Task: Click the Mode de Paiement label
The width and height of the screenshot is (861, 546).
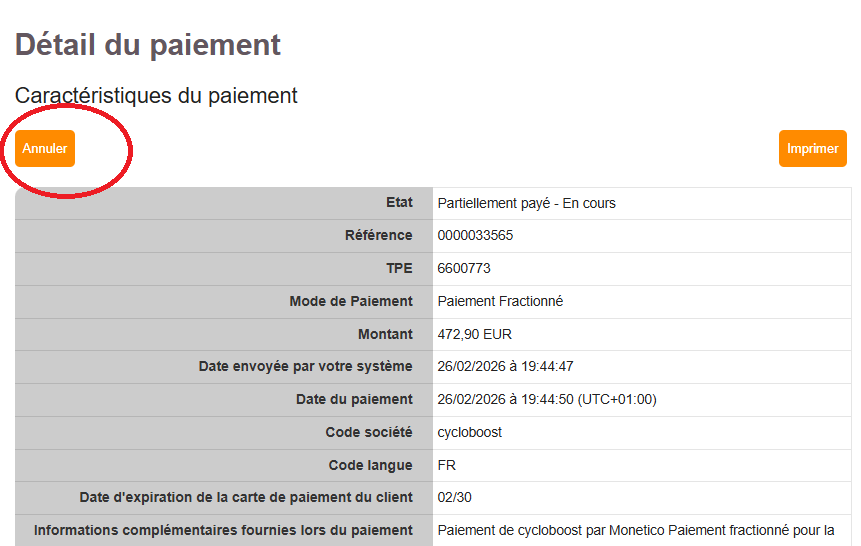Action: click(351, 301)
